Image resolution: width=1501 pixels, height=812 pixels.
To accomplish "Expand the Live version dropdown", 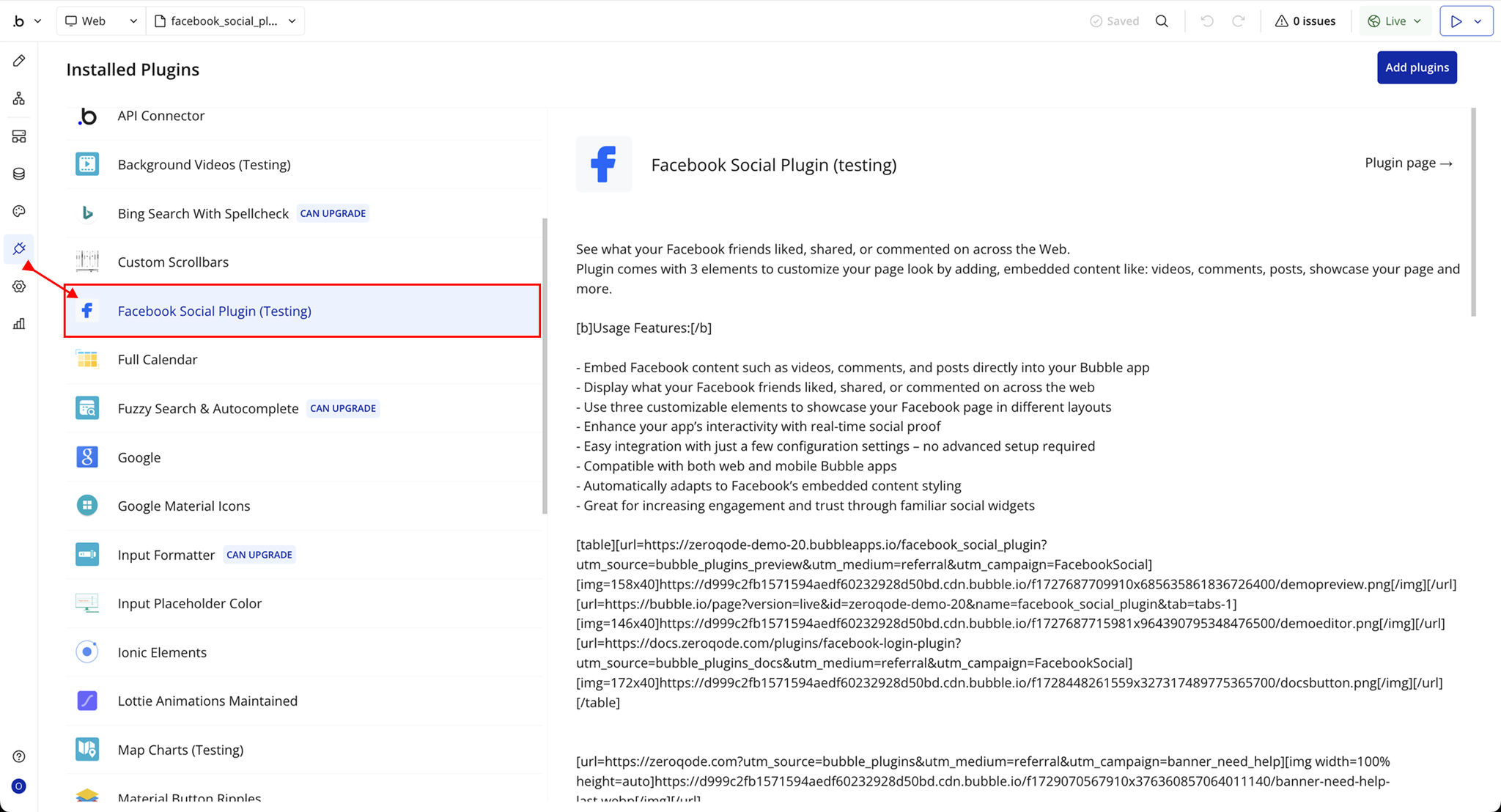I will pyautogui.click(x=1395, y=21).
